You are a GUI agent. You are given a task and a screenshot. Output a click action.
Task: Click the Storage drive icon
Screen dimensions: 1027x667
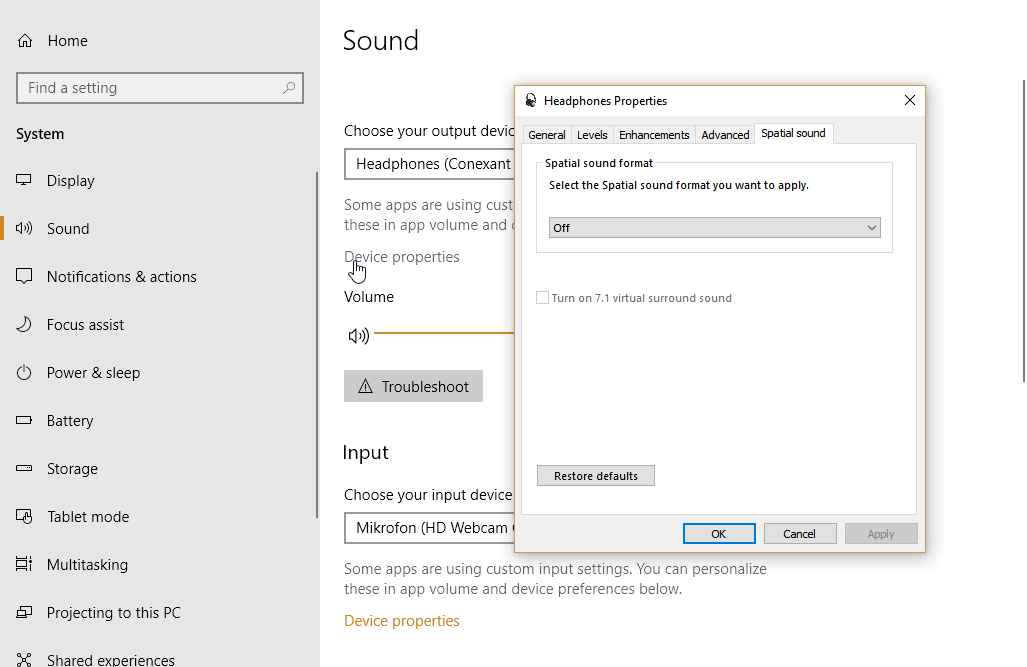point(24,468)
